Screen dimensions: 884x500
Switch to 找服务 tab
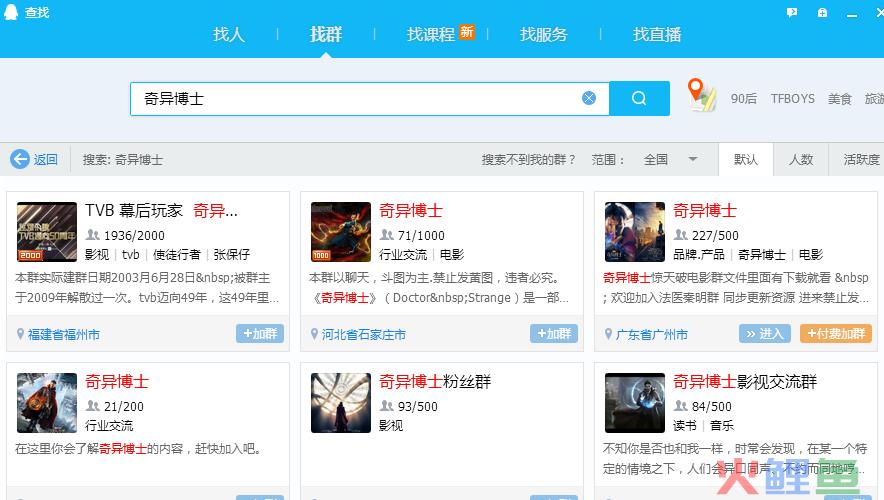click(x=543, y=34)
